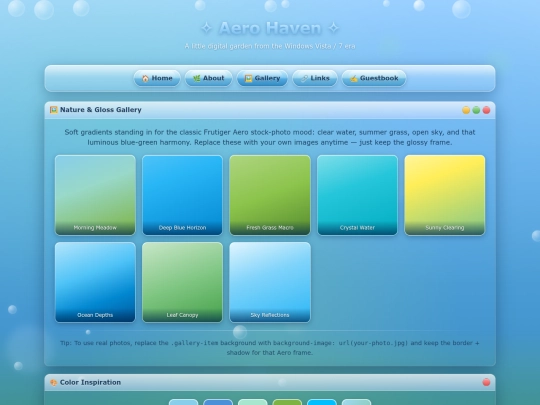This screenshot has height=405, width=540.
Task: Click the red dot in Gallery titlebar
Action: click(x=486, y=110)
